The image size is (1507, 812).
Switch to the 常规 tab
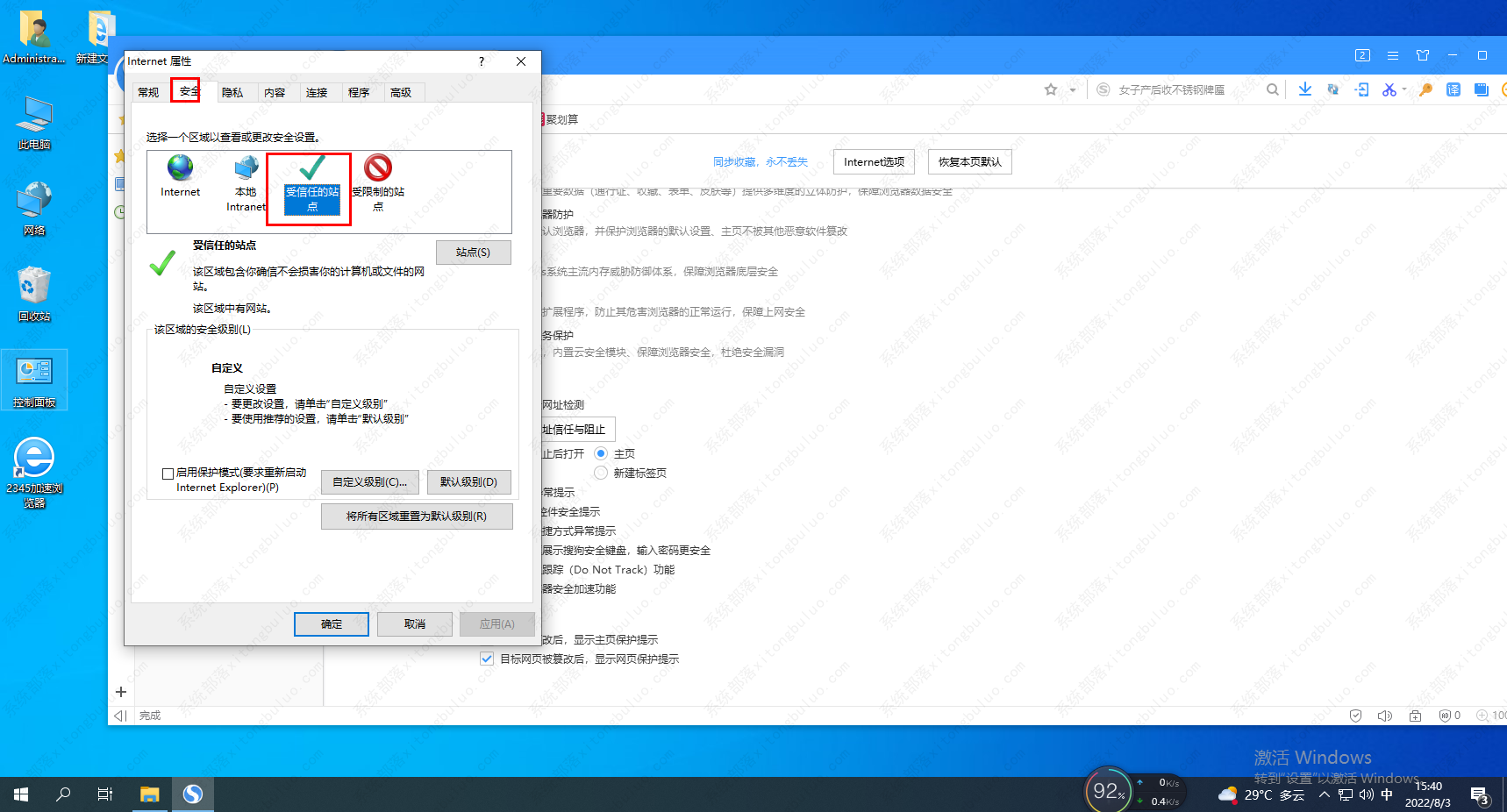148,92
